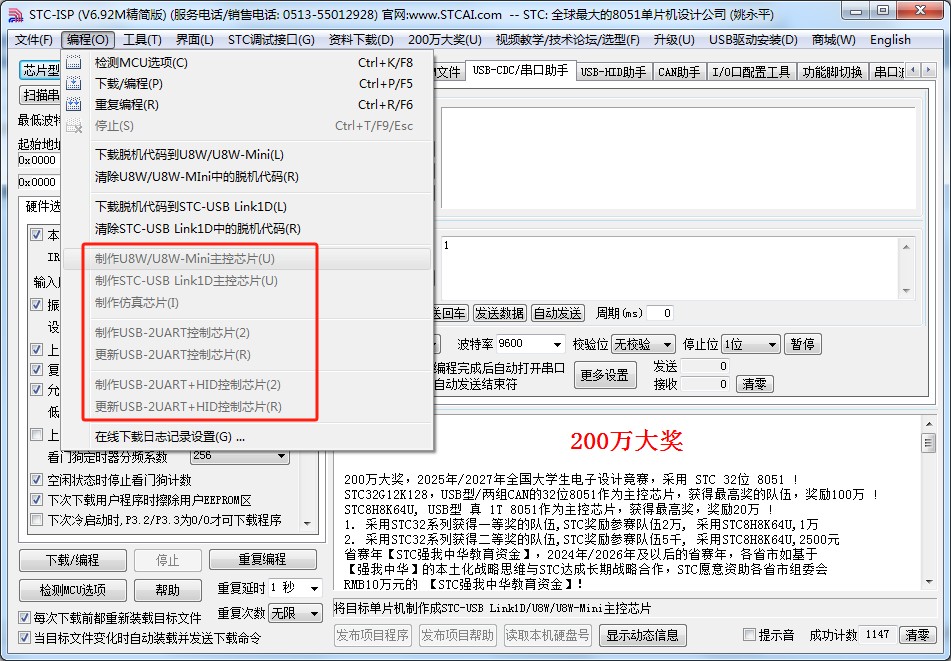Choose 下载脱机代码到U8W/U8W-Mini(L)
This screenshot has height=661, width=951.
pos(247,155)
